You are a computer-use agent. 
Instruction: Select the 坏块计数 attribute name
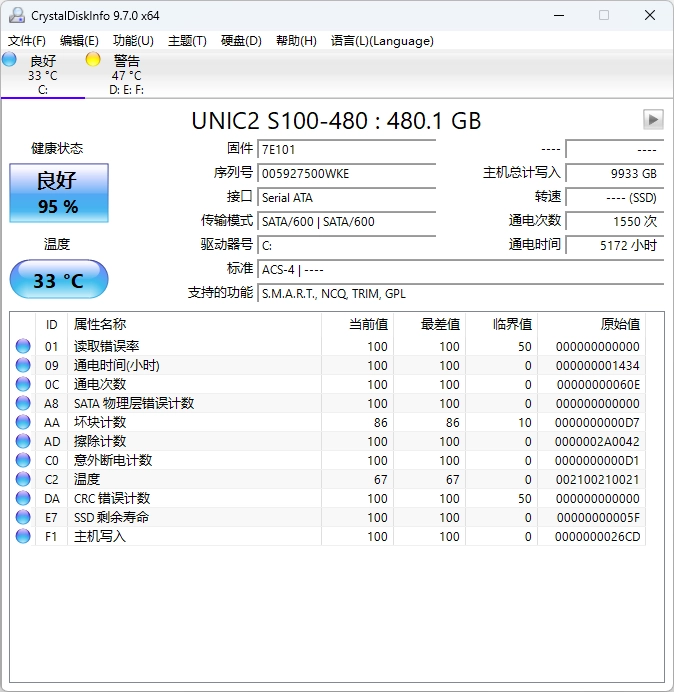point(100,422)
